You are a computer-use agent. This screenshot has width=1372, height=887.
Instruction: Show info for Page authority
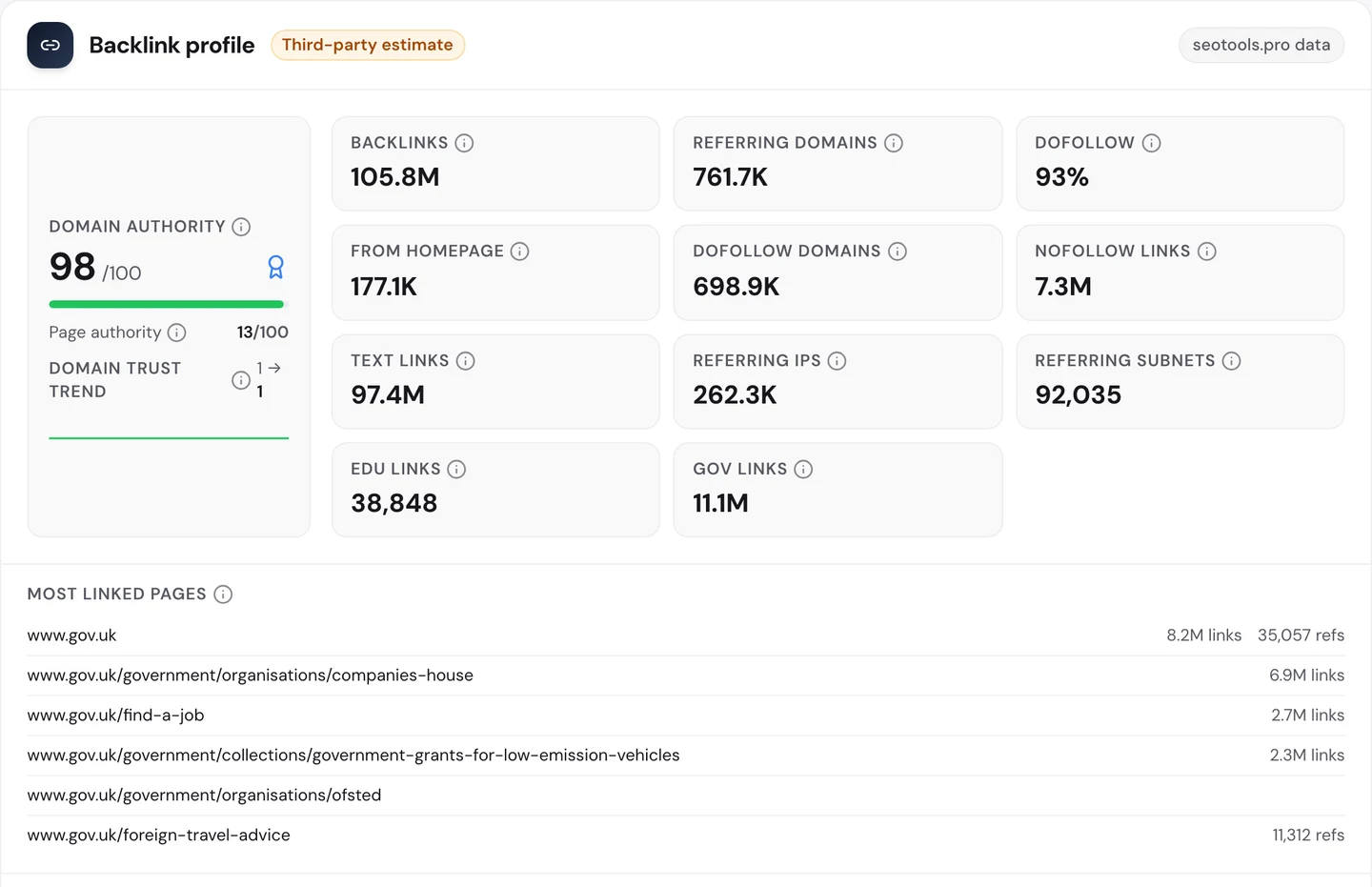pyautogui.click(x=176, y=333)
